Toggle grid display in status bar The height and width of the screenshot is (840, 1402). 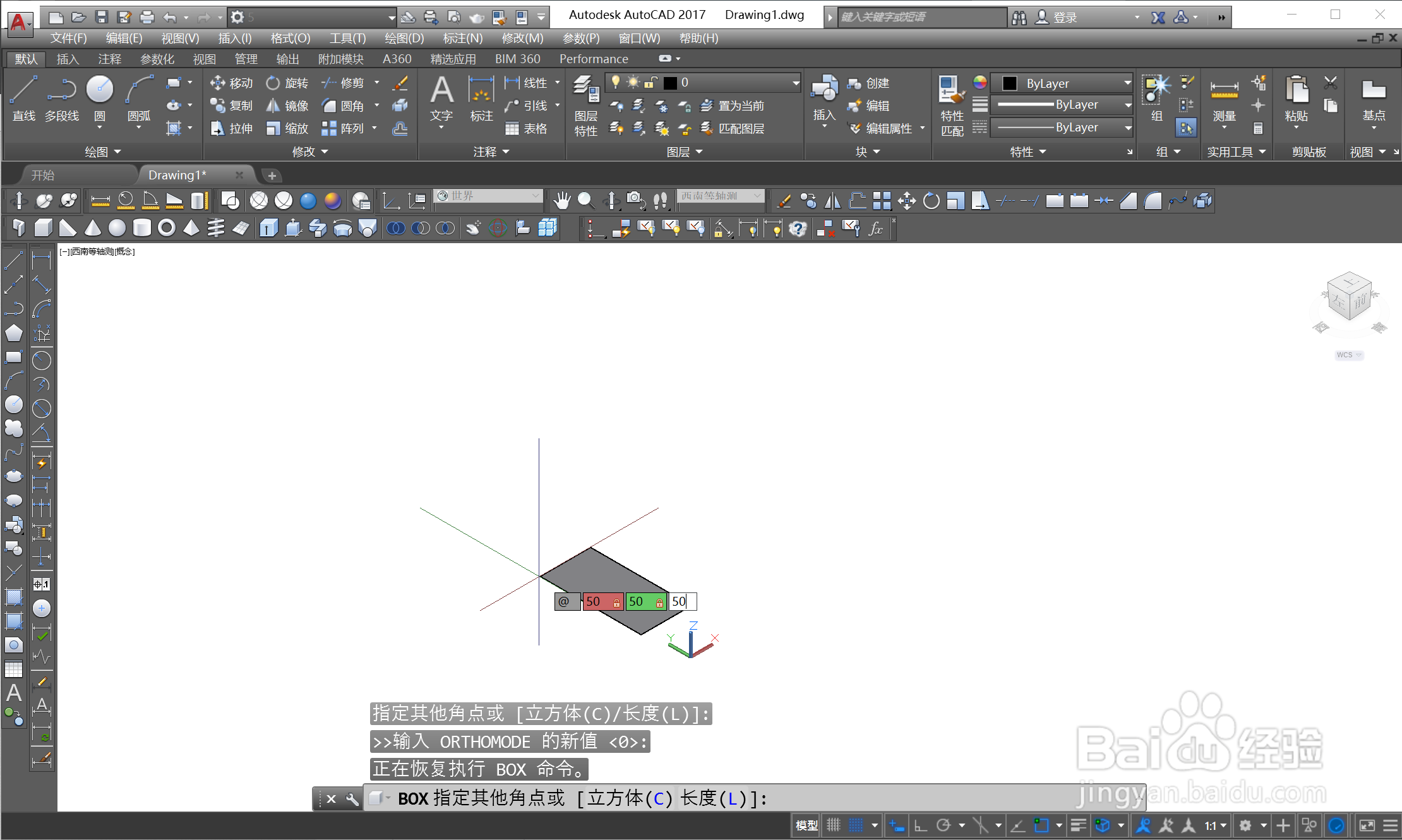[834, 825]
